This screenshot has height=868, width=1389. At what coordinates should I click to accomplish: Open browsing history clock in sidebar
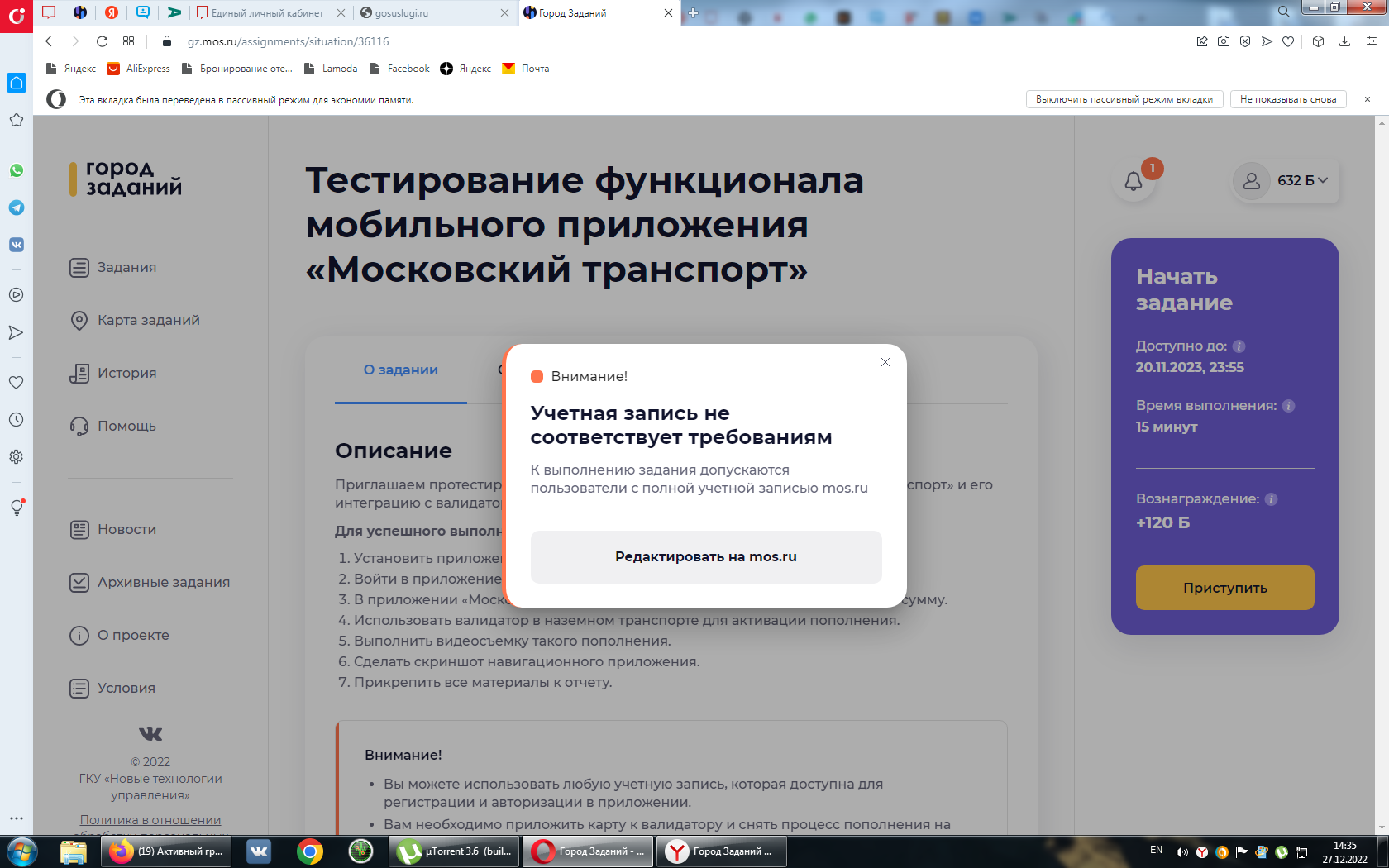click(x=17, y=419)
